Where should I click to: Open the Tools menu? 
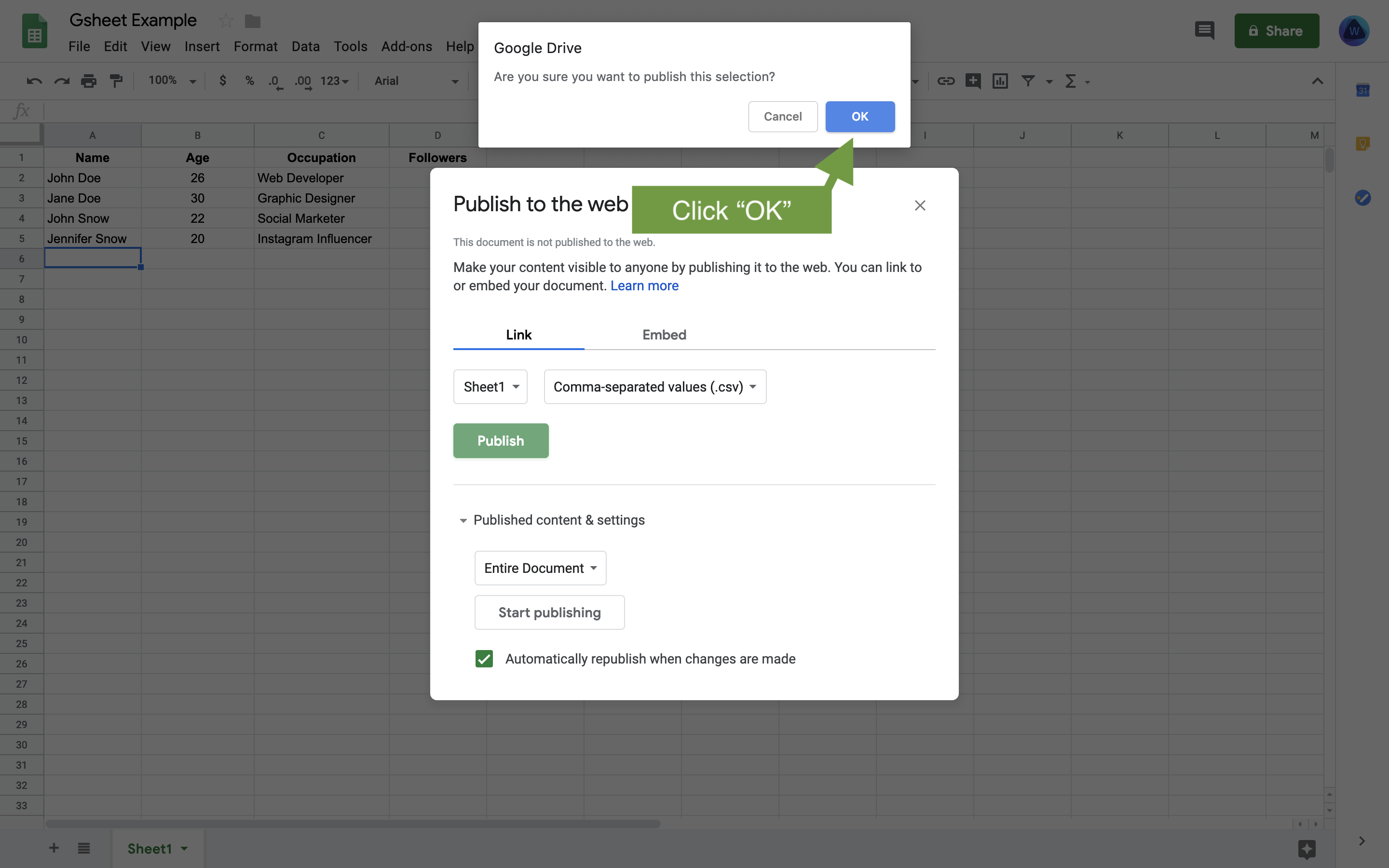tap(351, 46)
